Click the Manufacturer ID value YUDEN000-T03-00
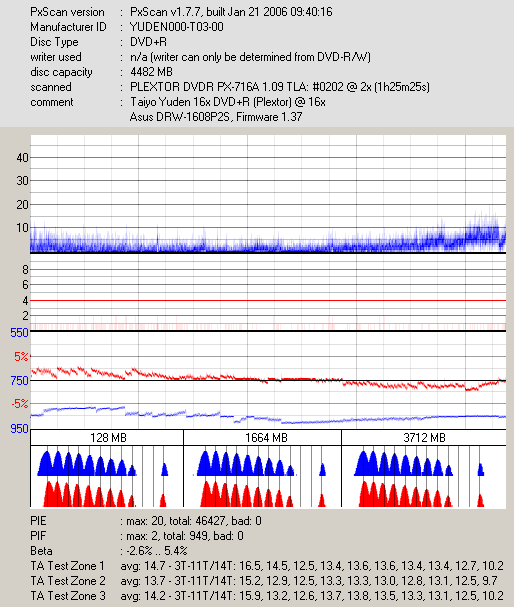 [x=176, y=27]
